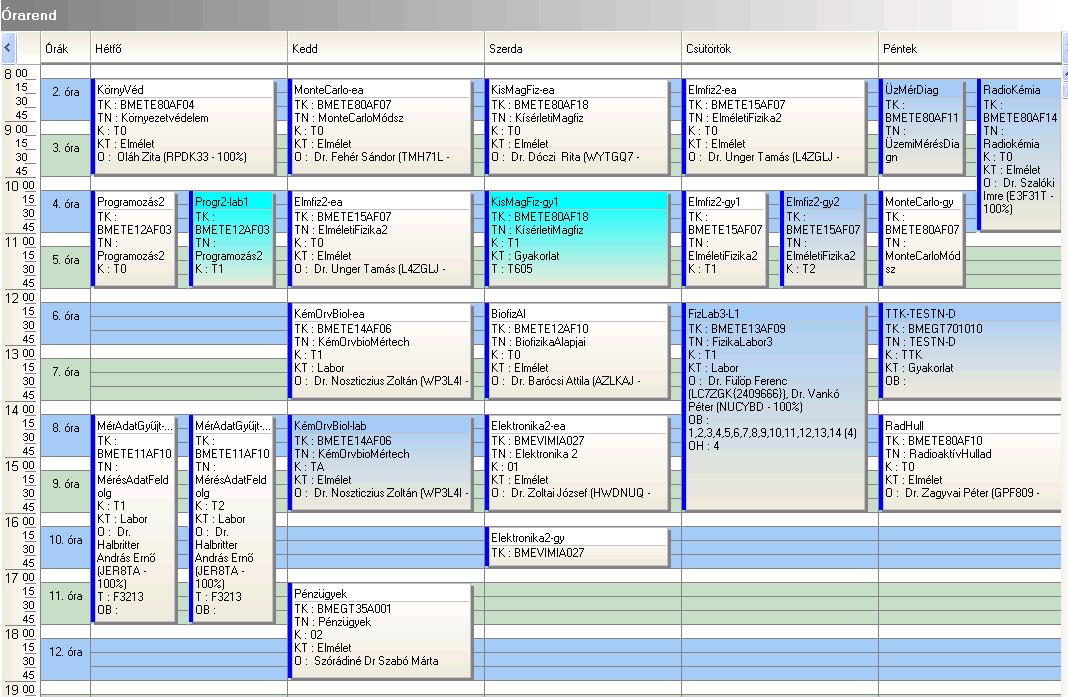The image size is (1068, 697).
Task: Select the KisMagFiz-ea lecture block
Action: tap(577, 127)
